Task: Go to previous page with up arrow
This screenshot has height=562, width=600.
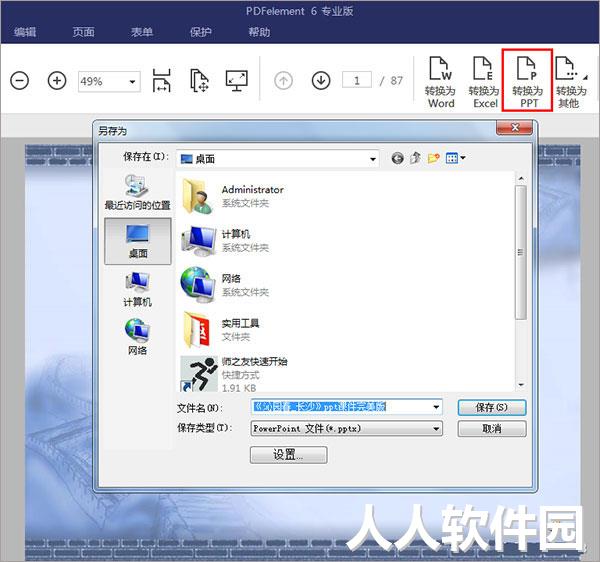Action: click(283, 81)
